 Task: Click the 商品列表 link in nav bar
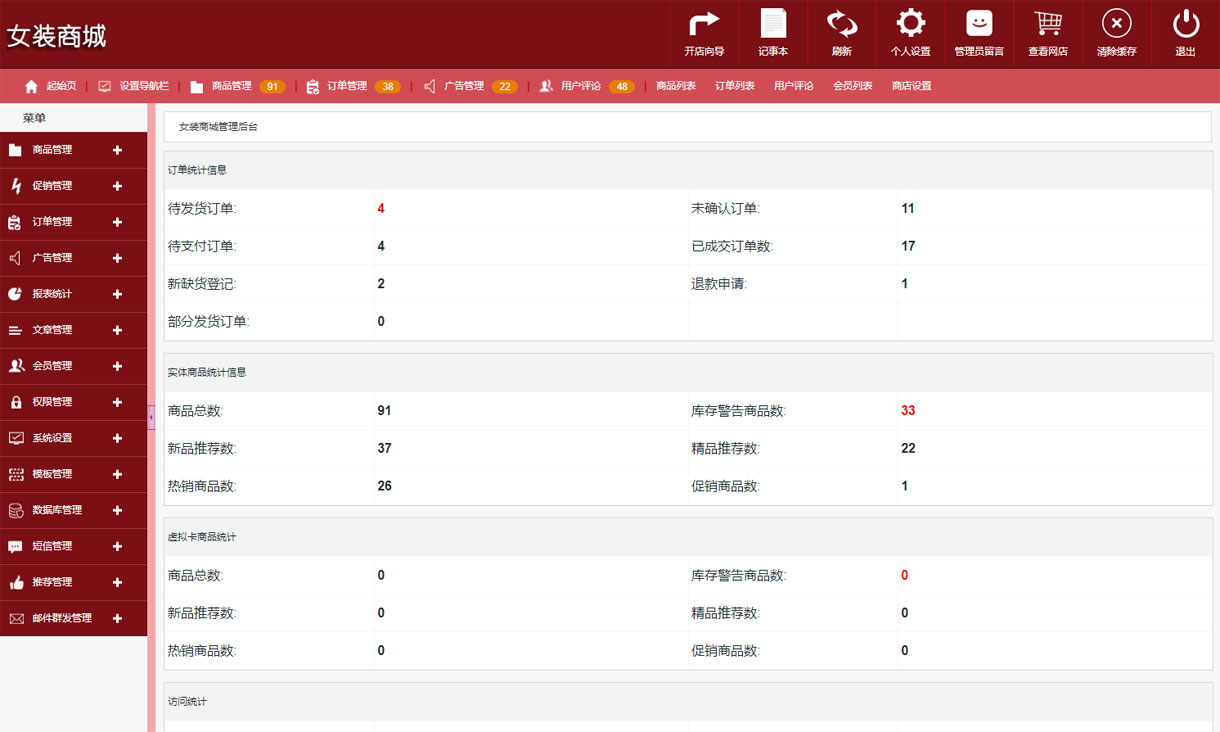(x=676, y=86)
